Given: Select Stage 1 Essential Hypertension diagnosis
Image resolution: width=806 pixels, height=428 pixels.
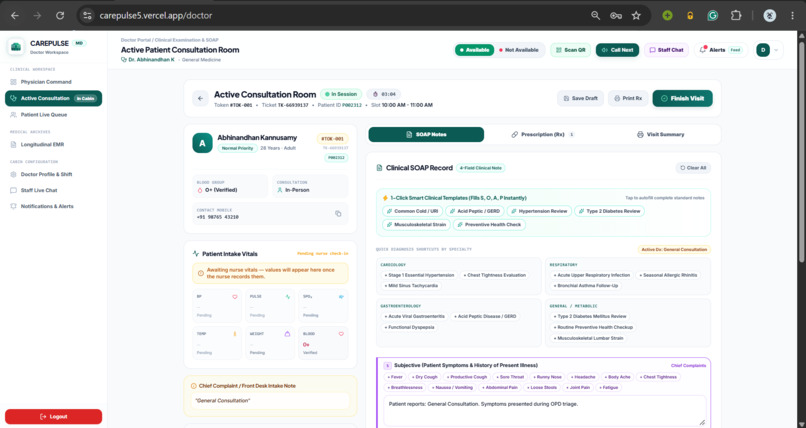Looking at the screenshot, I should point(419,275).
